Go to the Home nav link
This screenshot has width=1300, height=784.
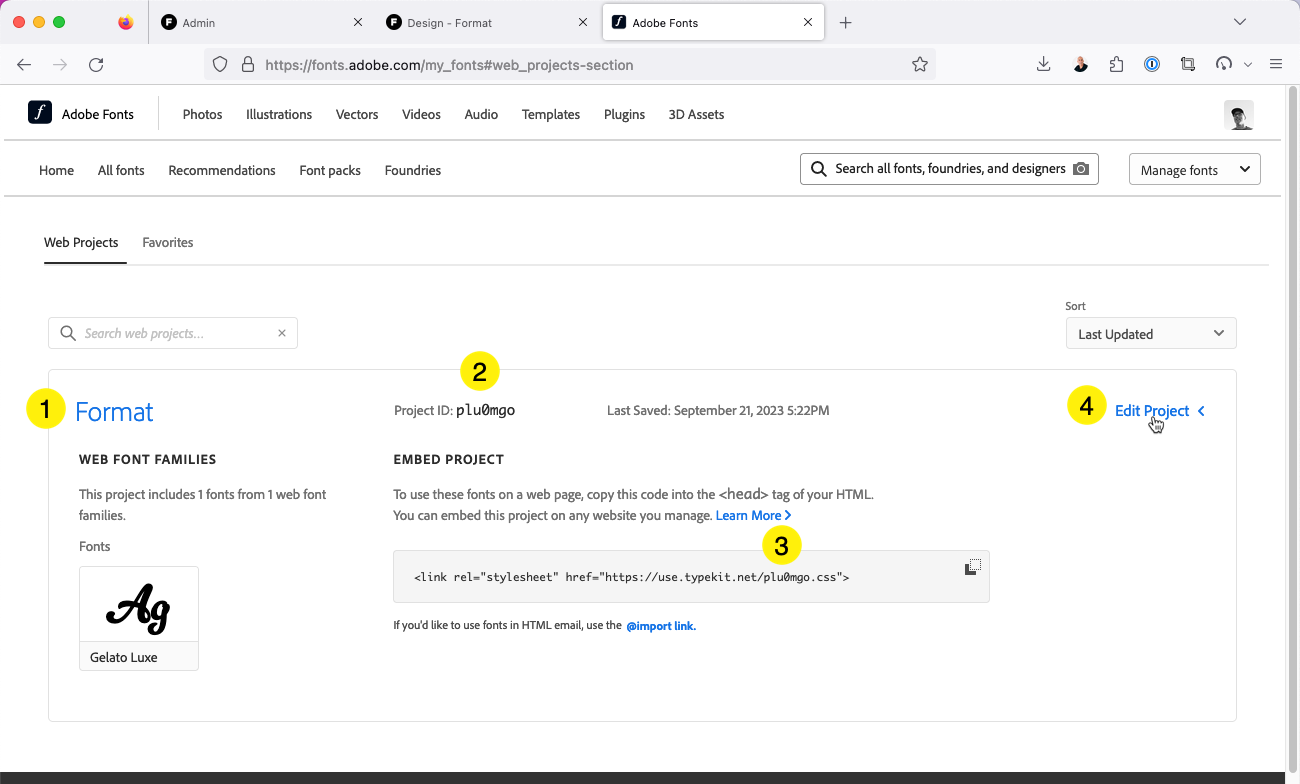(56, 170)
